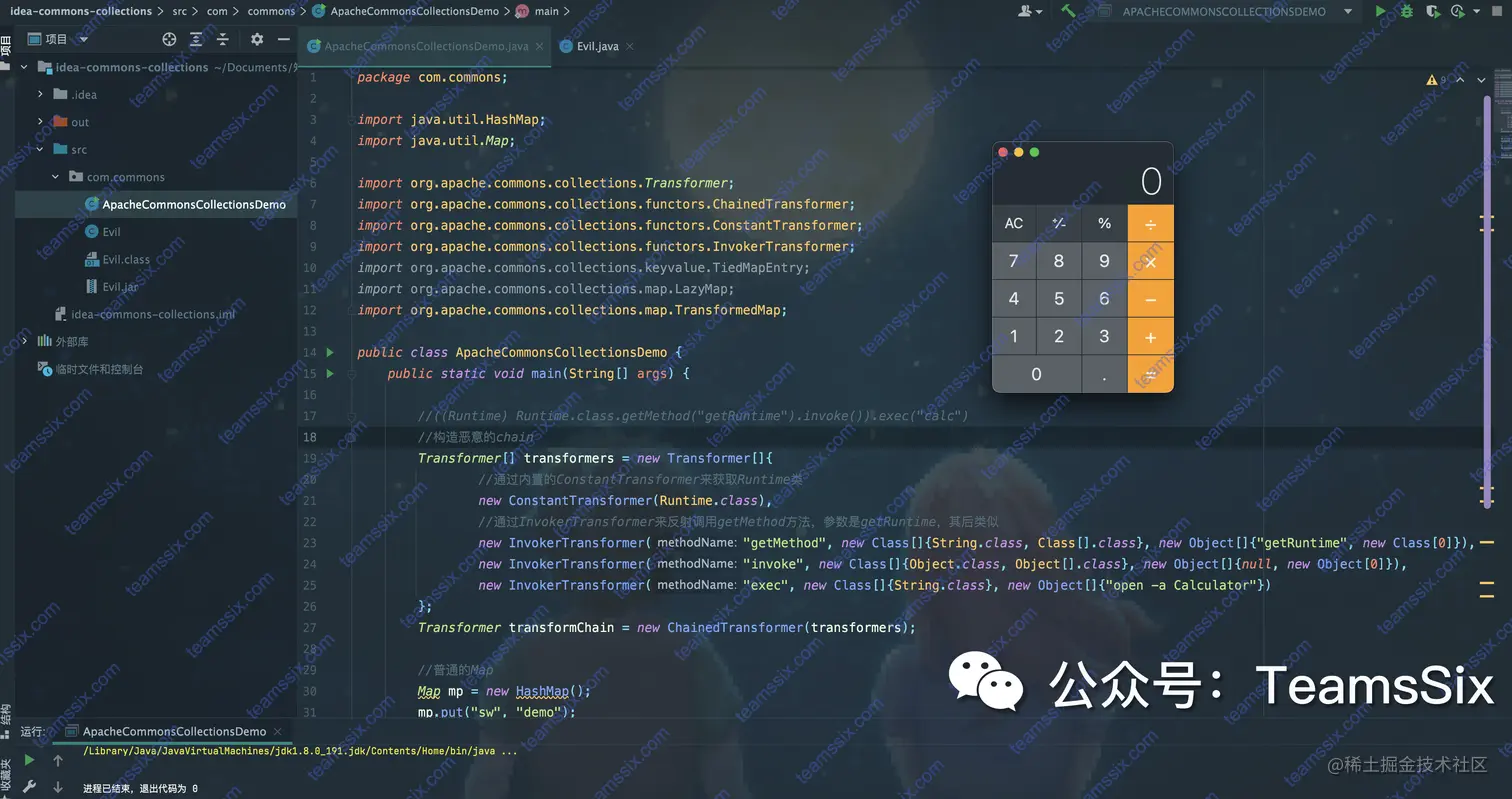Hide the project panel minus icon
Screen dimensions: 1512x799
283,39
